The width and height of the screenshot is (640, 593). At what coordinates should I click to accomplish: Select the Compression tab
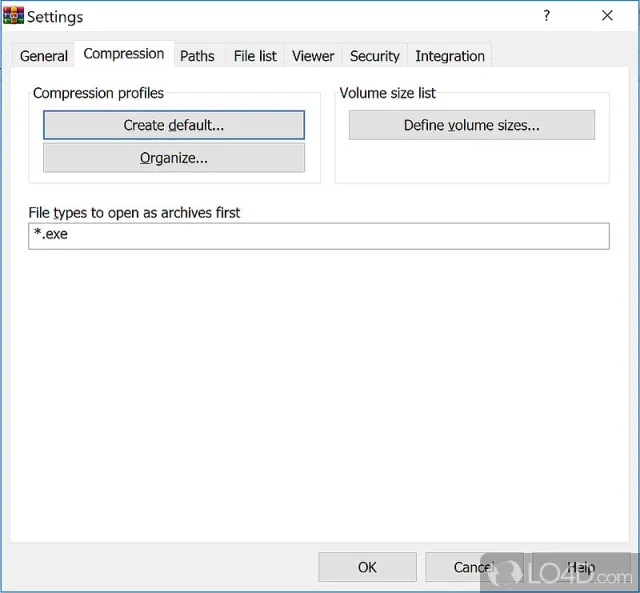pos(124,53)
